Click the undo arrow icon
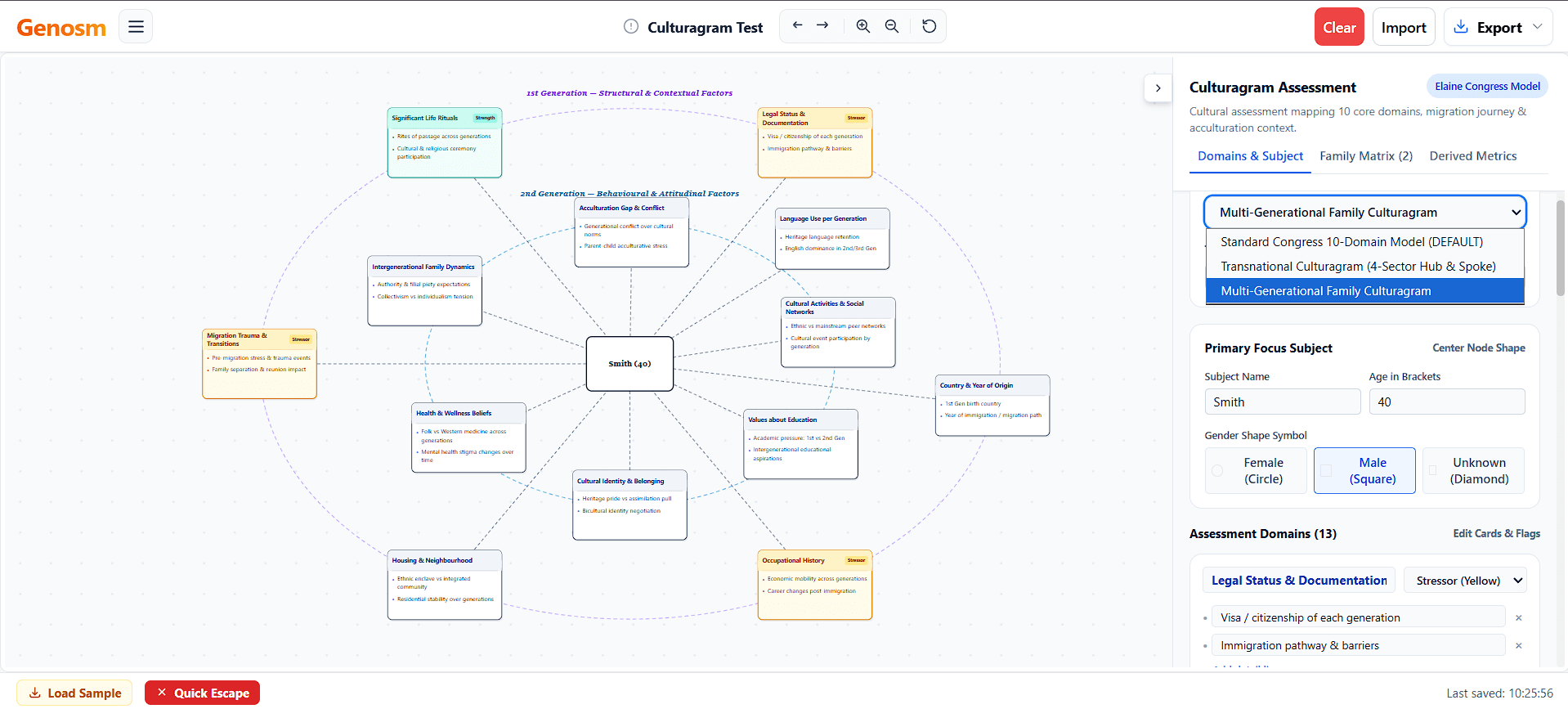Viewport: 1568px width, 709px height. [797, 26]
